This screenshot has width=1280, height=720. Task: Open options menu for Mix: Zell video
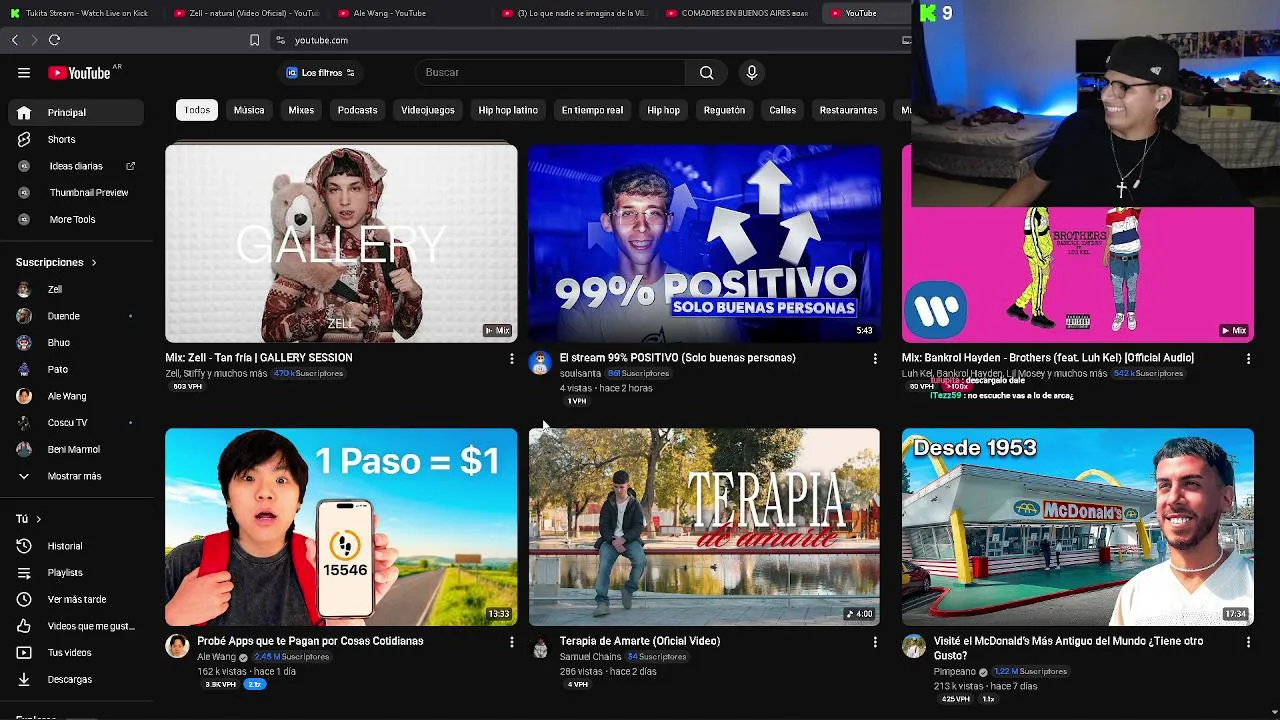point(511,358)
